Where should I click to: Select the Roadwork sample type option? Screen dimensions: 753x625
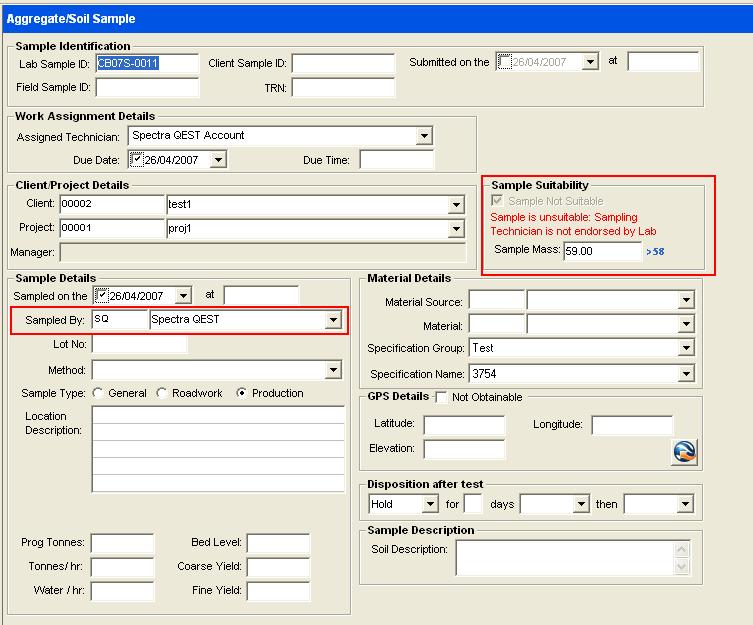pos(162,393)
